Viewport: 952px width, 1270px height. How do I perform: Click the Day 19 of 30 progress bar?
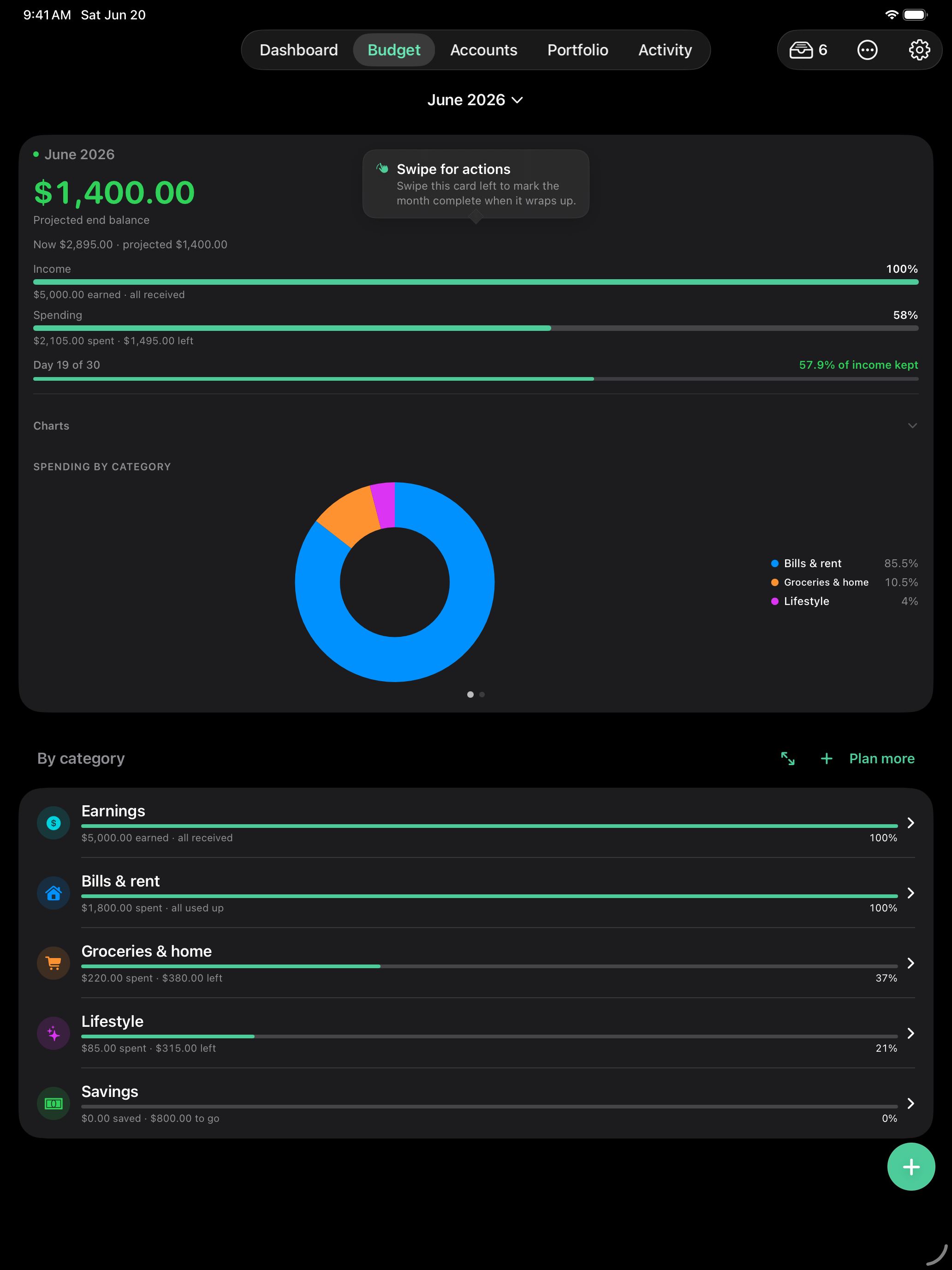[x=476, y=379]
